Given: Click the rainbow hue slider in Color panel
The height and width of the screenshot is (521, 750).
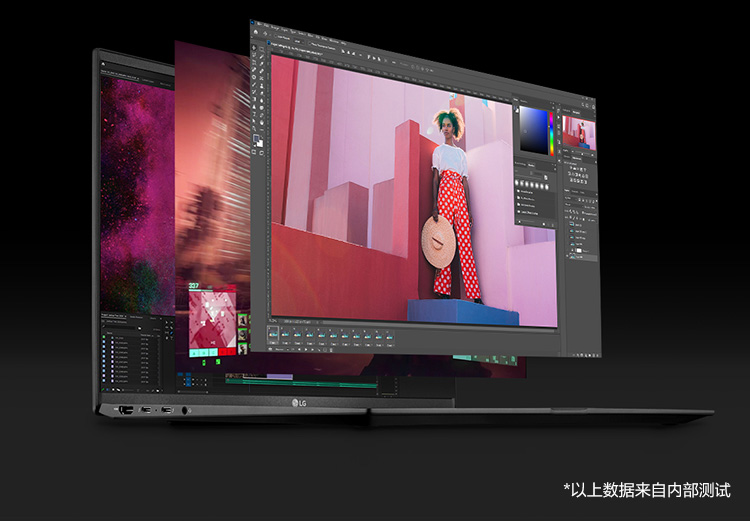Looking at the screenshot, I should coord(551,133).
